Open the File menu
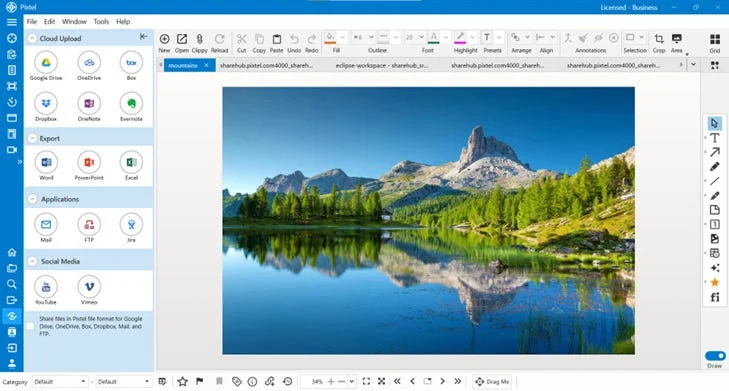Image resolution: width=729 pixels, height=391 pixels. 32,22
